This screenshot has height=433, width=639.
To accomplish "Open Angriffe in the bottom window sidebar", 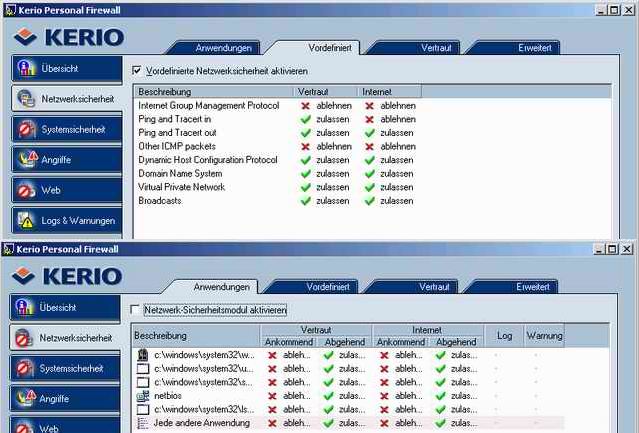I will pyautogui.click(x=65, y=399).
